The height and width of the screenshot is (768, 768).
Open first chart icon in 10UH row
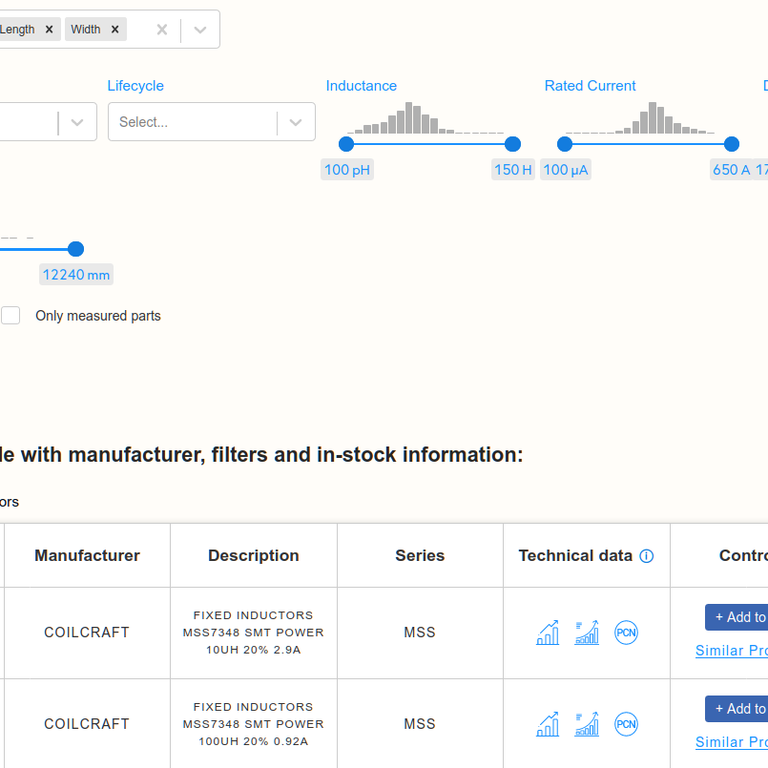point(548,632)
